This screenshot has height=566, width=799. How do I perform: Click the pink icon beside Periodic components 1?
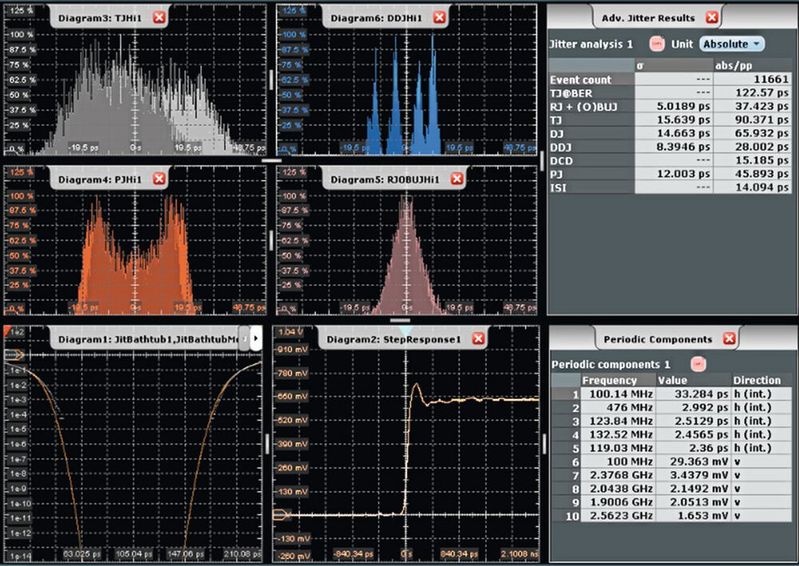[x=698, y=364]
